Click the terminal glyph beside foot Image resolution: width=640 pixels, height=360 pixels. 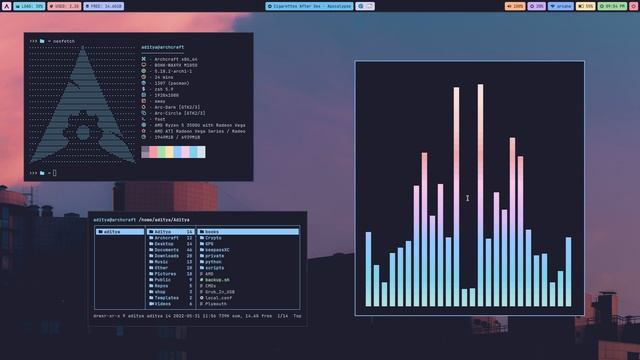pos(144,119)
